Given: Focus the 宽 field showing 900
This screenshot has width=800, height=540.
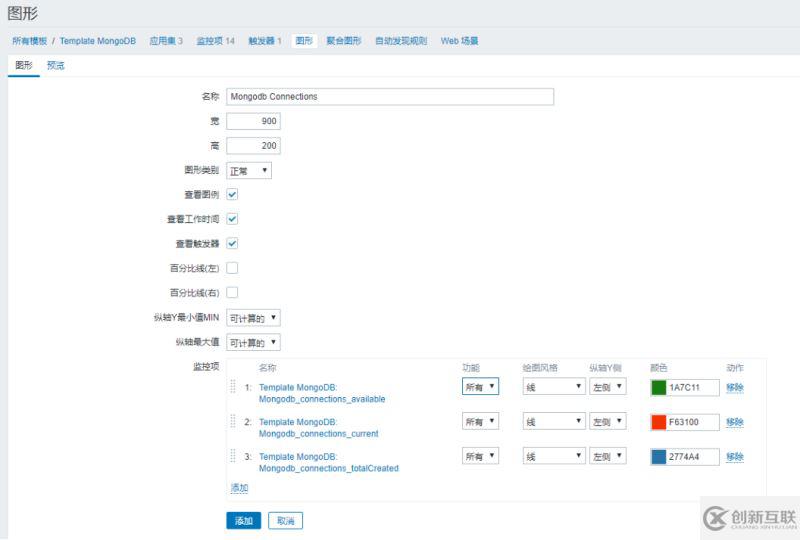Looking at the screenshot, I should click(254, 121).
